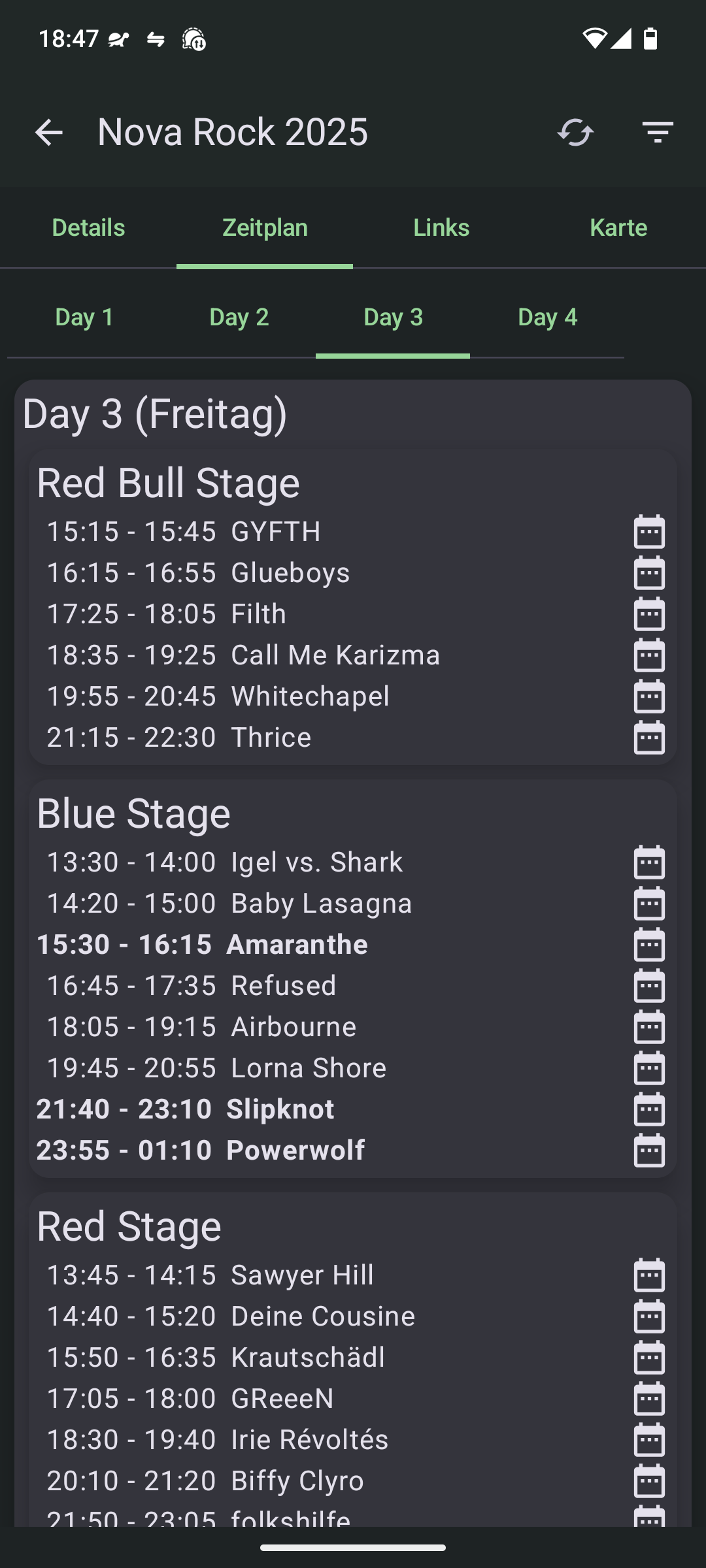
Task: Switch to the Details tab
Action: pyautogui.click(x=88, y=227)
